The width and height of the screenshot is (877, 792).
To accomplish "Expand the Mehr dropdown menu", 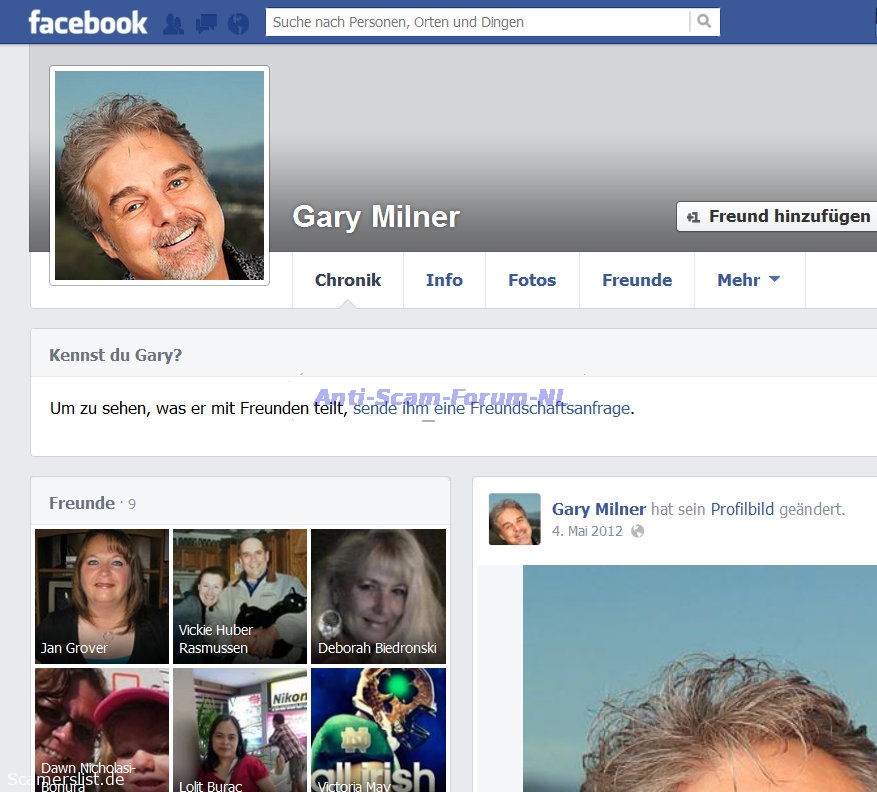I will 748,280.
